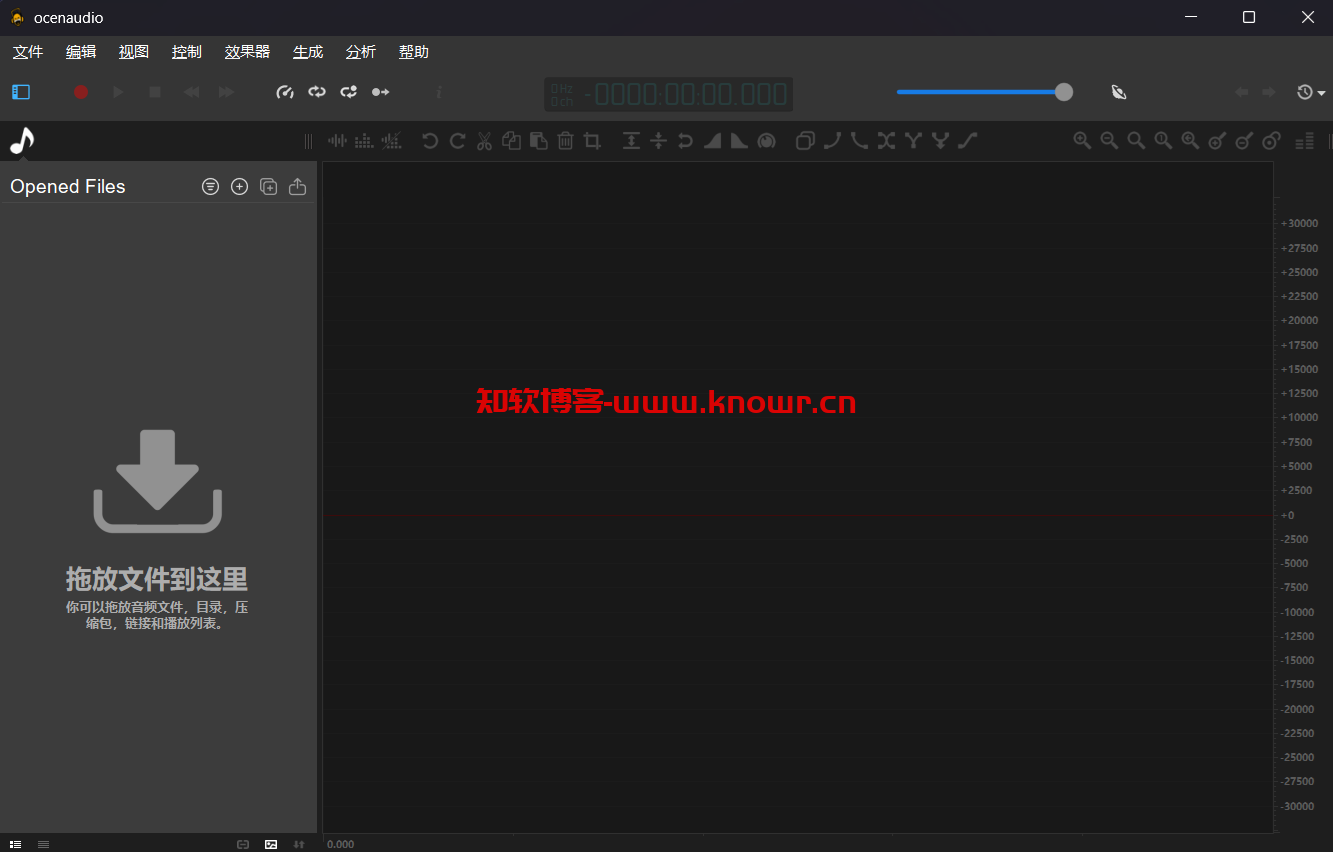Open the 效果器 menu
1333x852 pixels.
[x=247, y=52]
